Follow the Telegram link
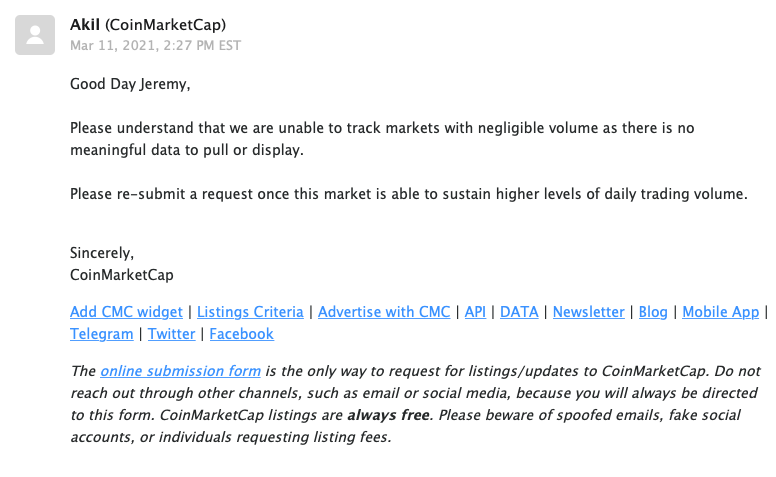 tap(101, 334)
